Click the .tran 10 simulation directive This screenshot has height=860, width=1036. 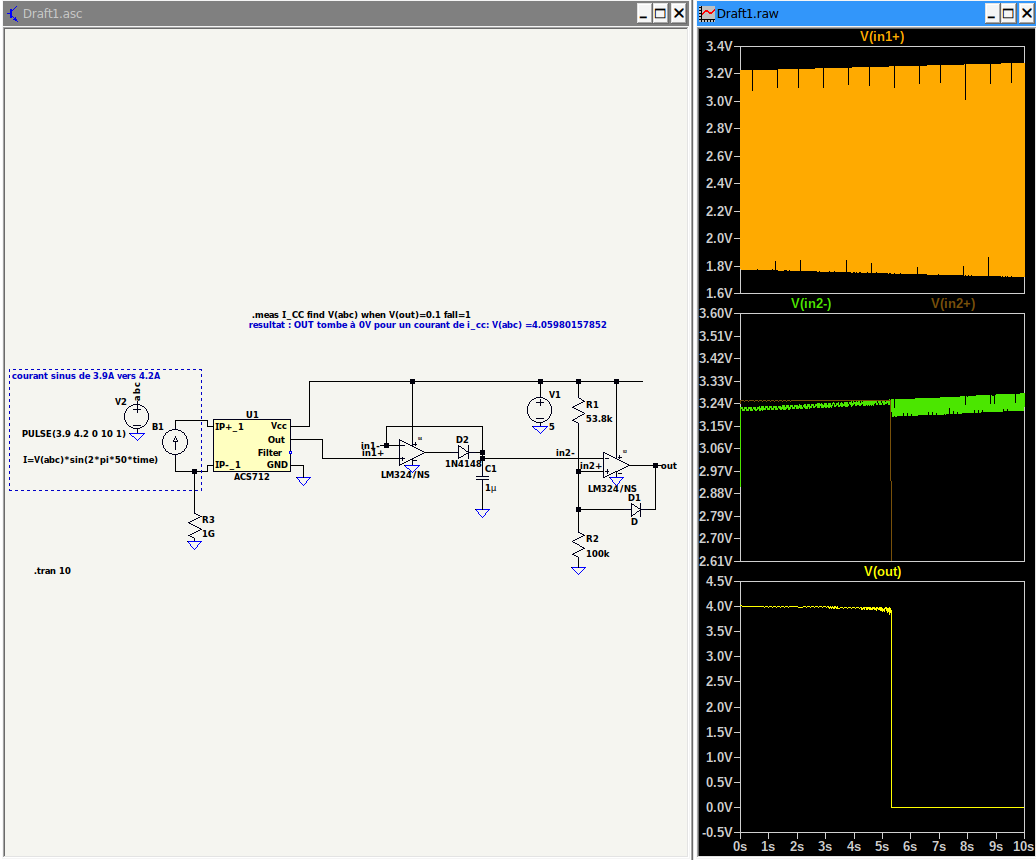click(52, 571)
